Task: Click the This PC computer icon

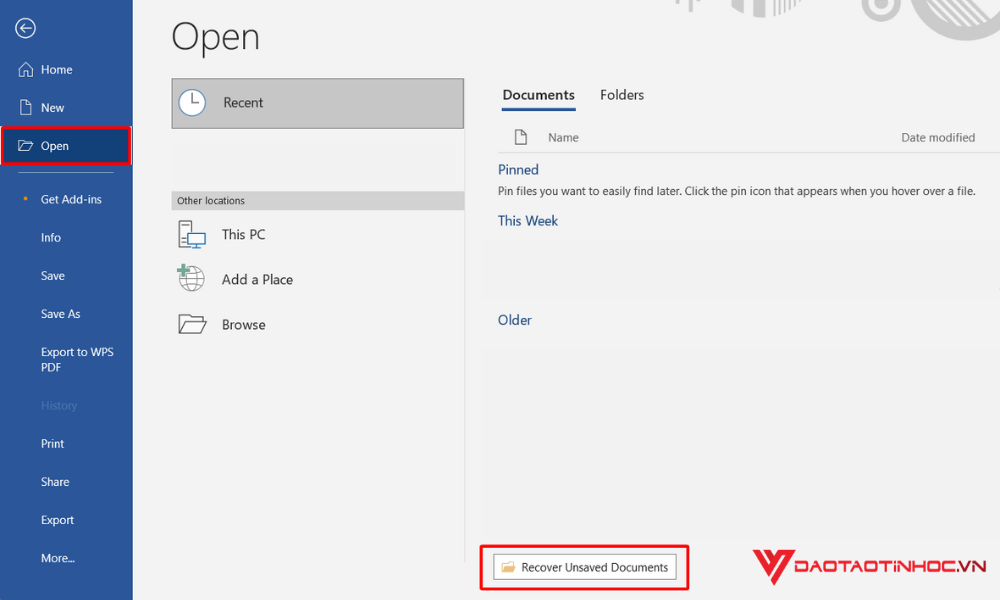Action: pos(191,235)
